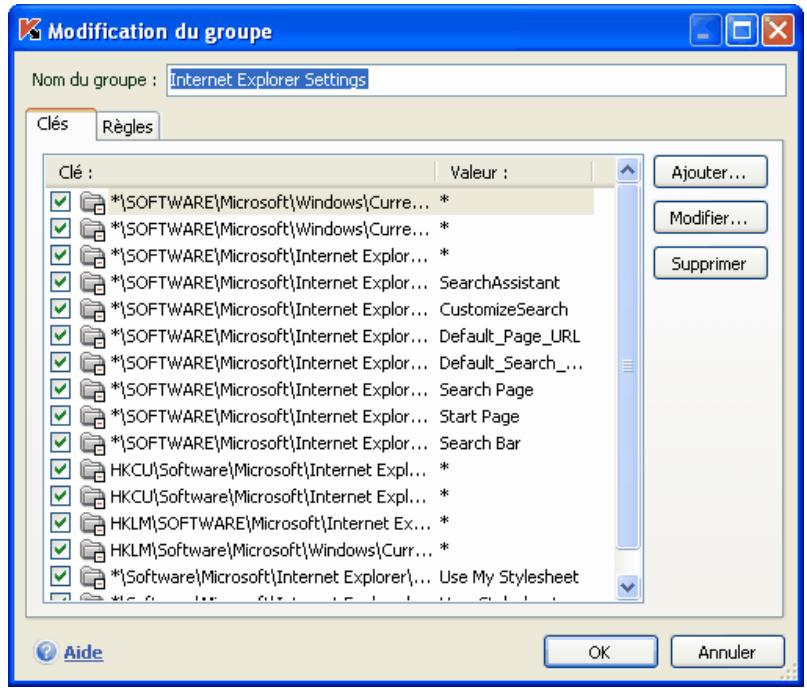
Task: Switch to the Règles tab
Action: click(x=128, y=126)
